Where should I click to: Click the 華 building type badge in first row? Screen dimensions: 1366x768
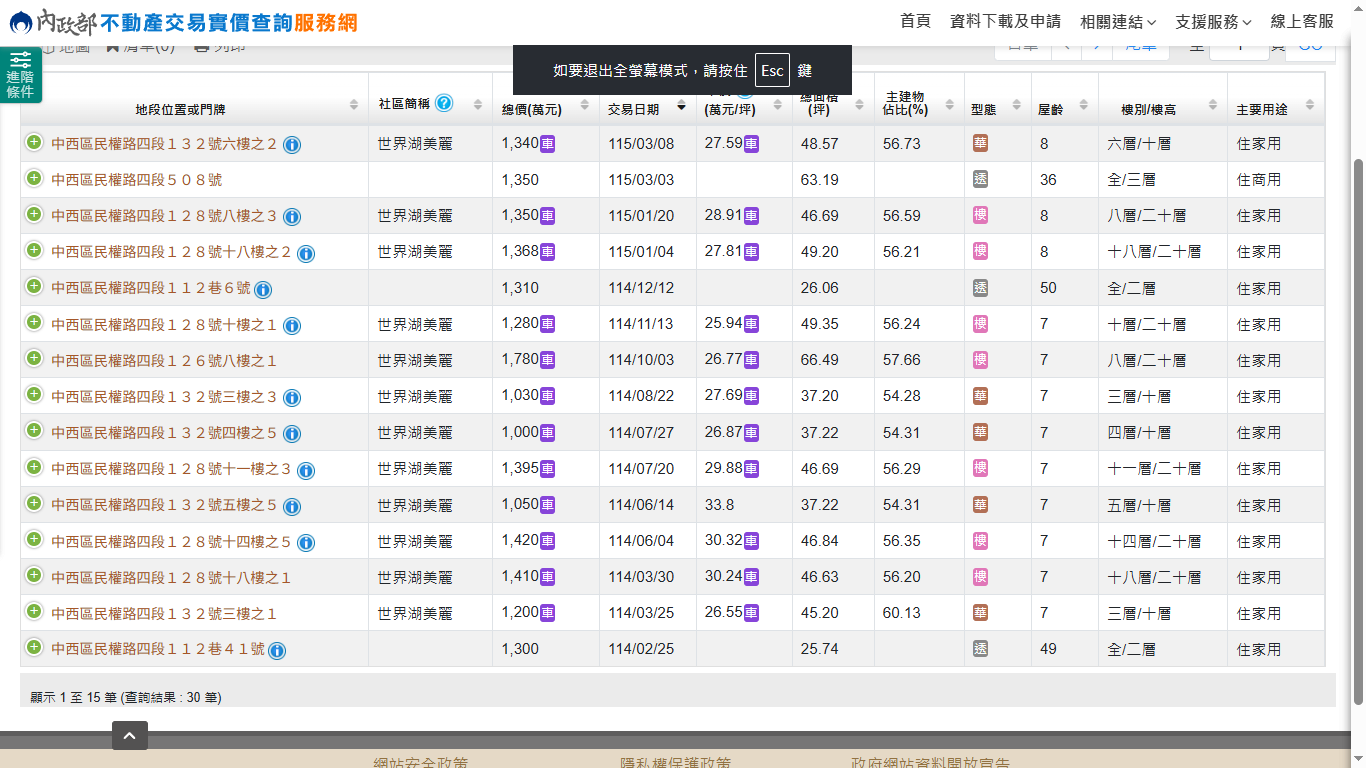pos(980,144)
